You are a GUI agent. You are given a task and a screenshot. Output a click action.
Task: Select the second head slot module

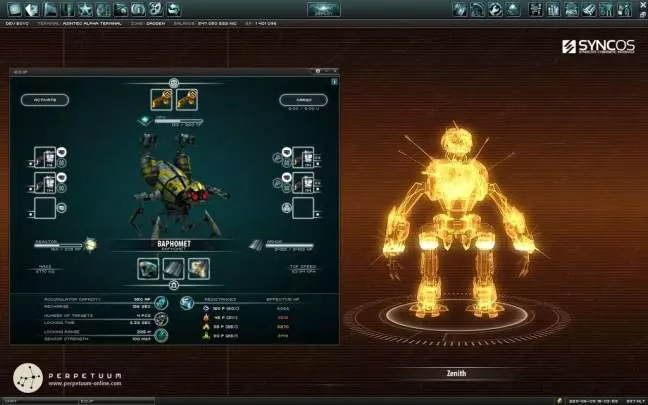[x=184, y=98]
